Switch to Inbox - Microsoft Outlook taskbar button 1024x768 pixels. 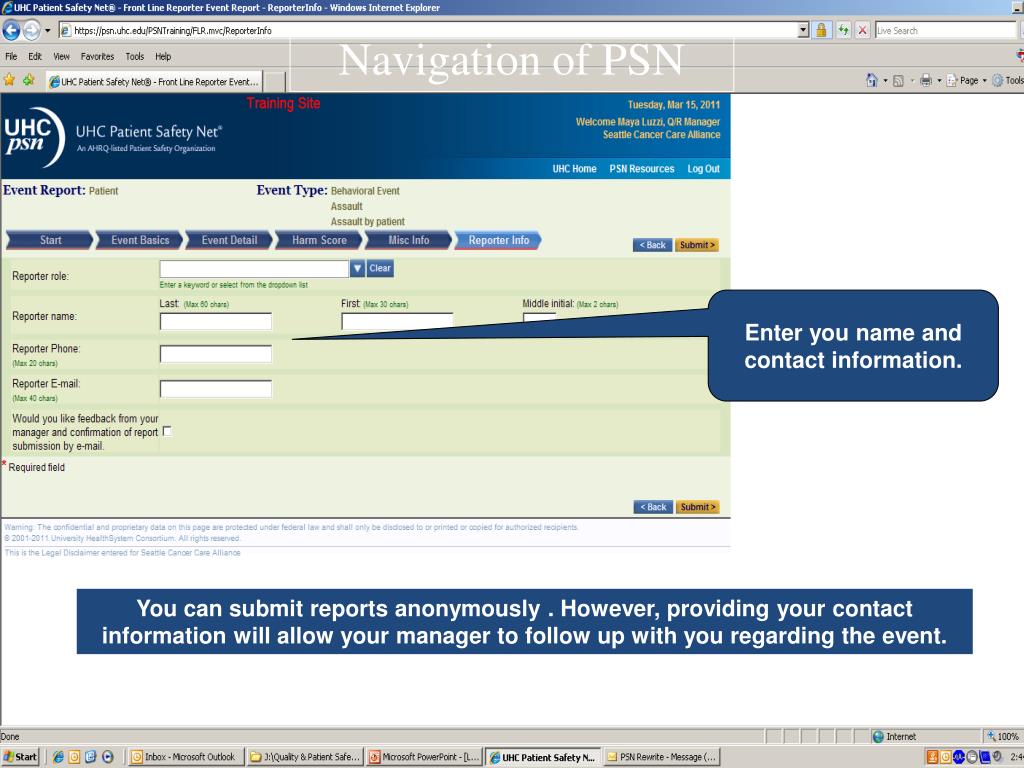(x=185, y=757)
